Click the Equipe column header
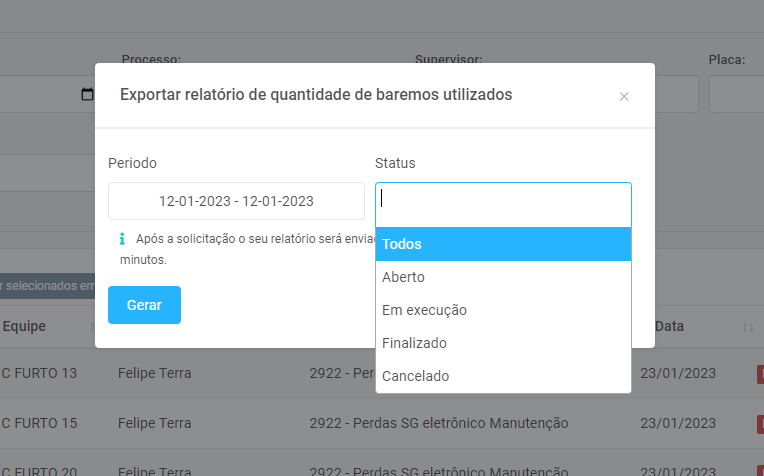The width and height of the screenshot is (764, 476). coord(24,326)
